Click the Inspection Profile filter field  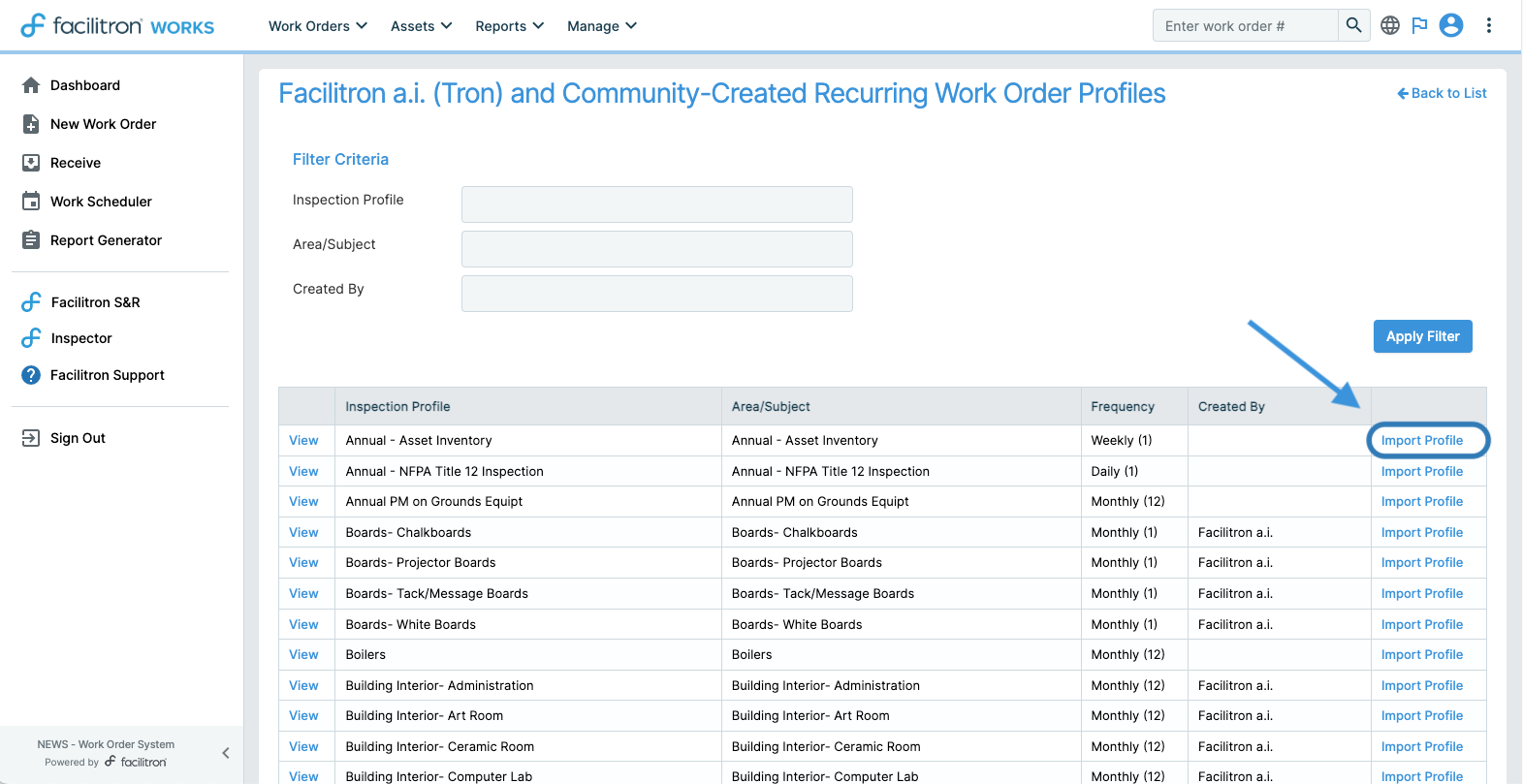pos(657,204)
